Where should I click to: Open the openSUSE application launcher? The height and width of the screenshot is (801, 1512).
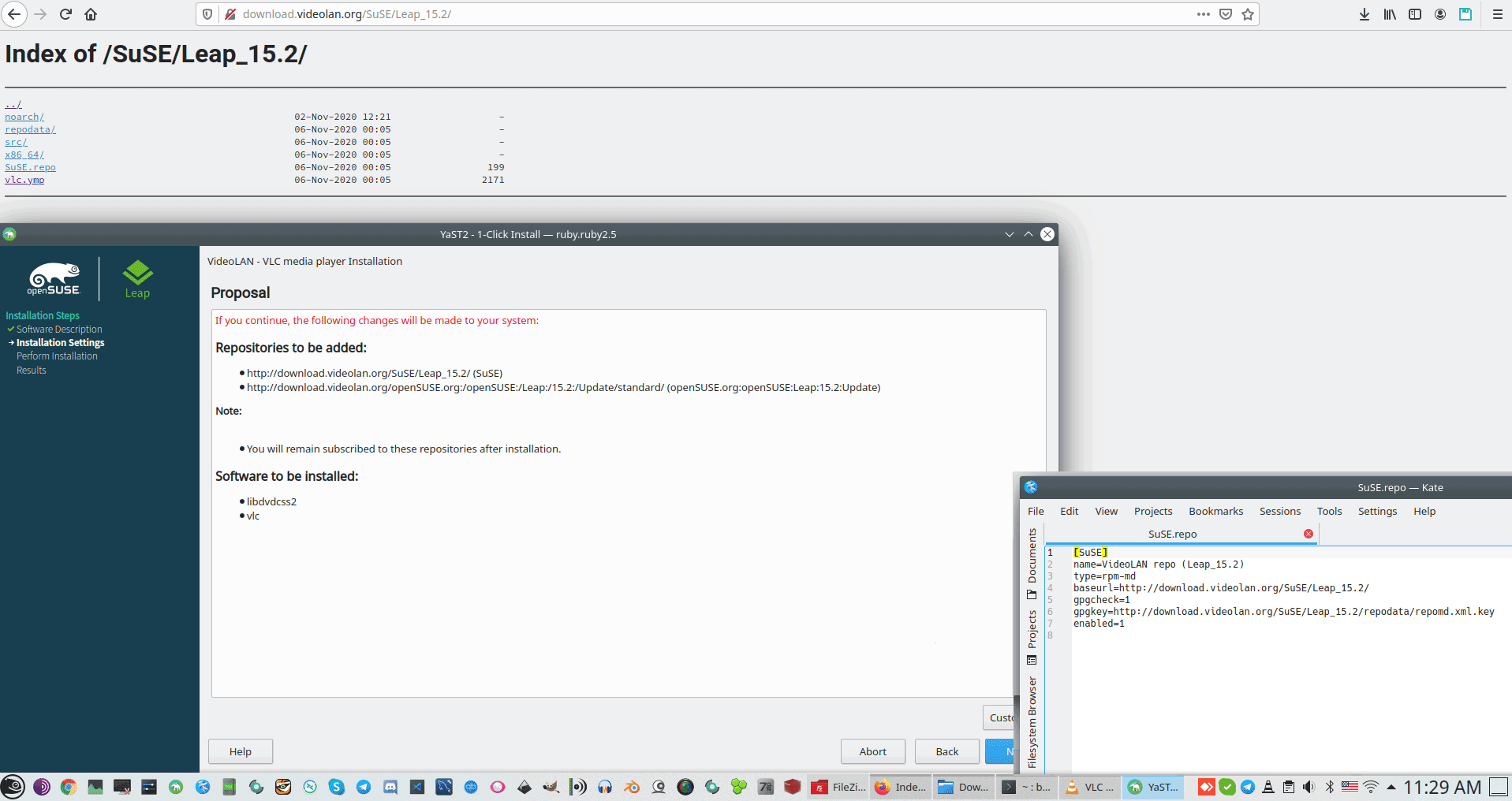13,787
